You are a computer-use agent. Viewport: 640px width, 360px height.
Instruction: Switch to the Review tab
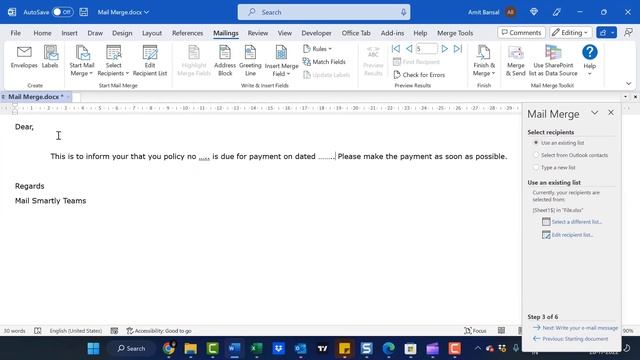(258, 33)
